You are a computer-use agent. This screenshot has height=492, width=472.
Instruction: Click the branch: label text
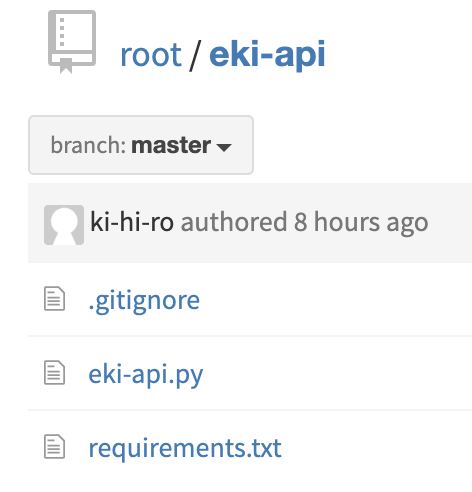point(88,146)
